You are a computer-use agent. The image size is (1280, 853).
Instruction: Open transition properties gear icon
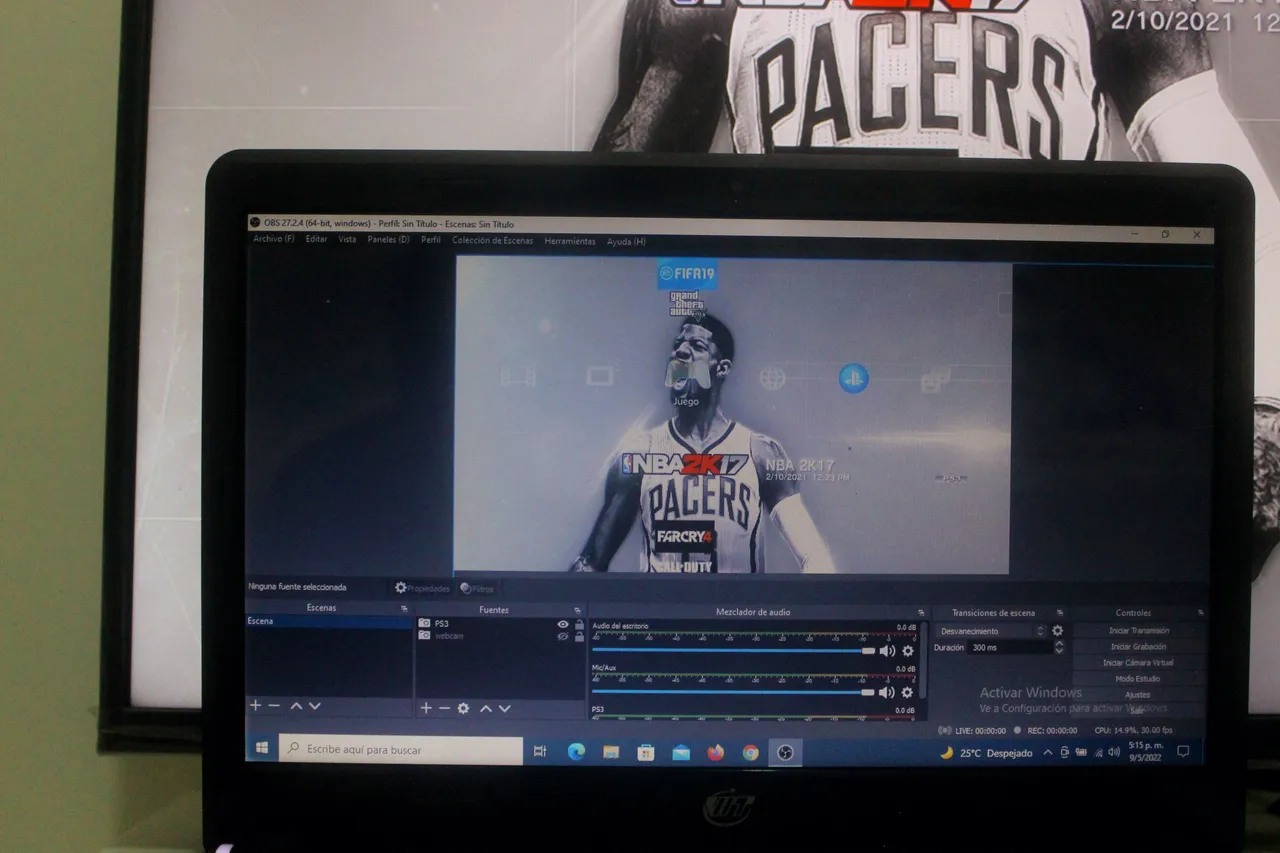click(1057, 631)
